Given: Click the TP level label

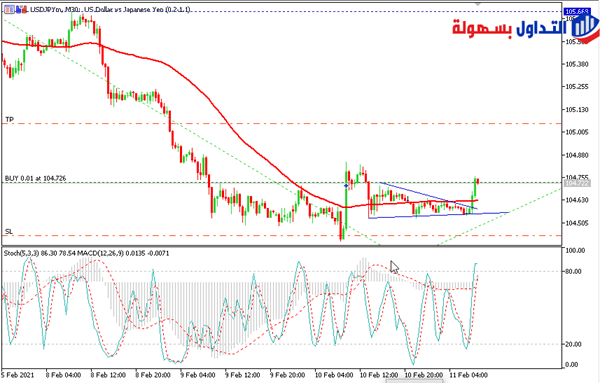Looking at the screenshot, I should (x=10, y=119).
